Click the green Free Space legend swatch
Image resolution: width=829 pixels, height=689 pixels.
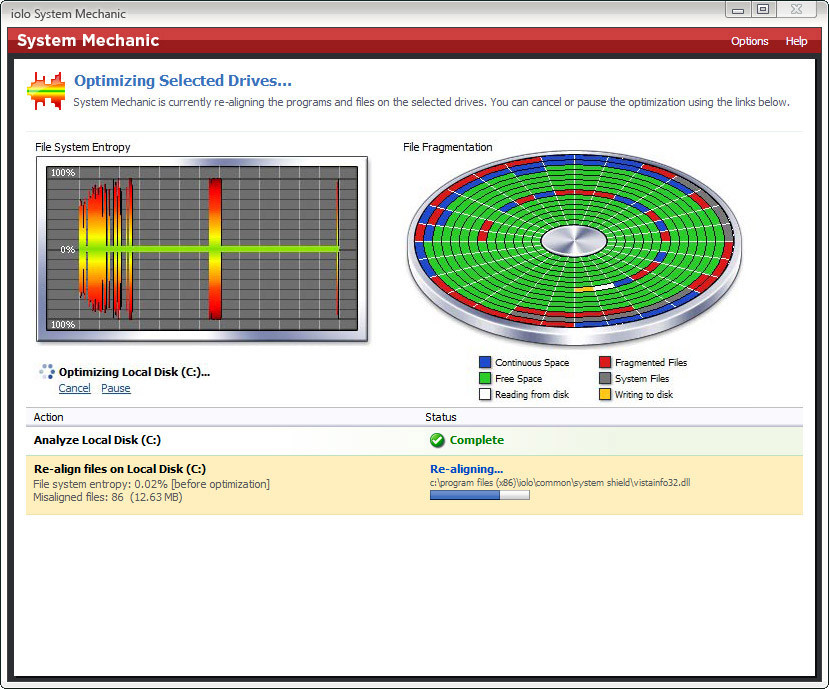(x=485, y=378)
